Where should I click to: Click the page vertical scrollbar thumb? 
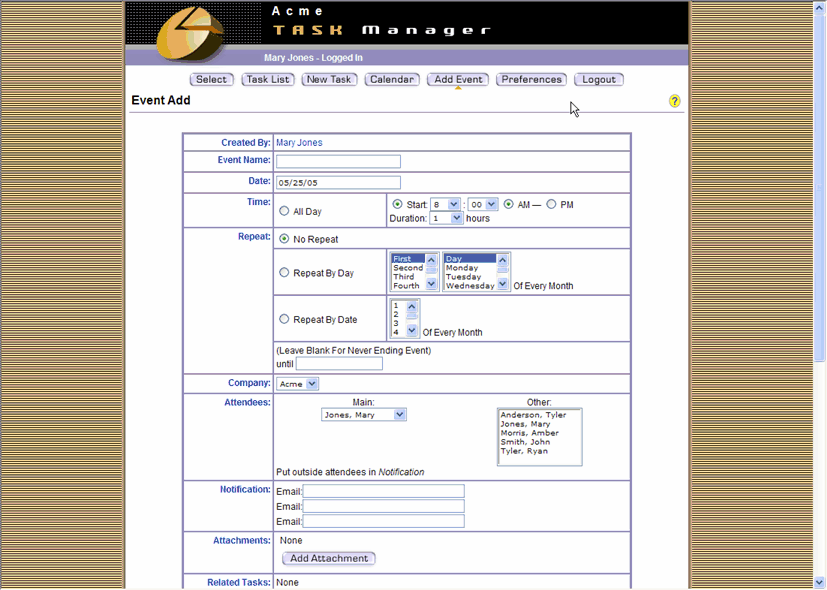click(820, 188)
